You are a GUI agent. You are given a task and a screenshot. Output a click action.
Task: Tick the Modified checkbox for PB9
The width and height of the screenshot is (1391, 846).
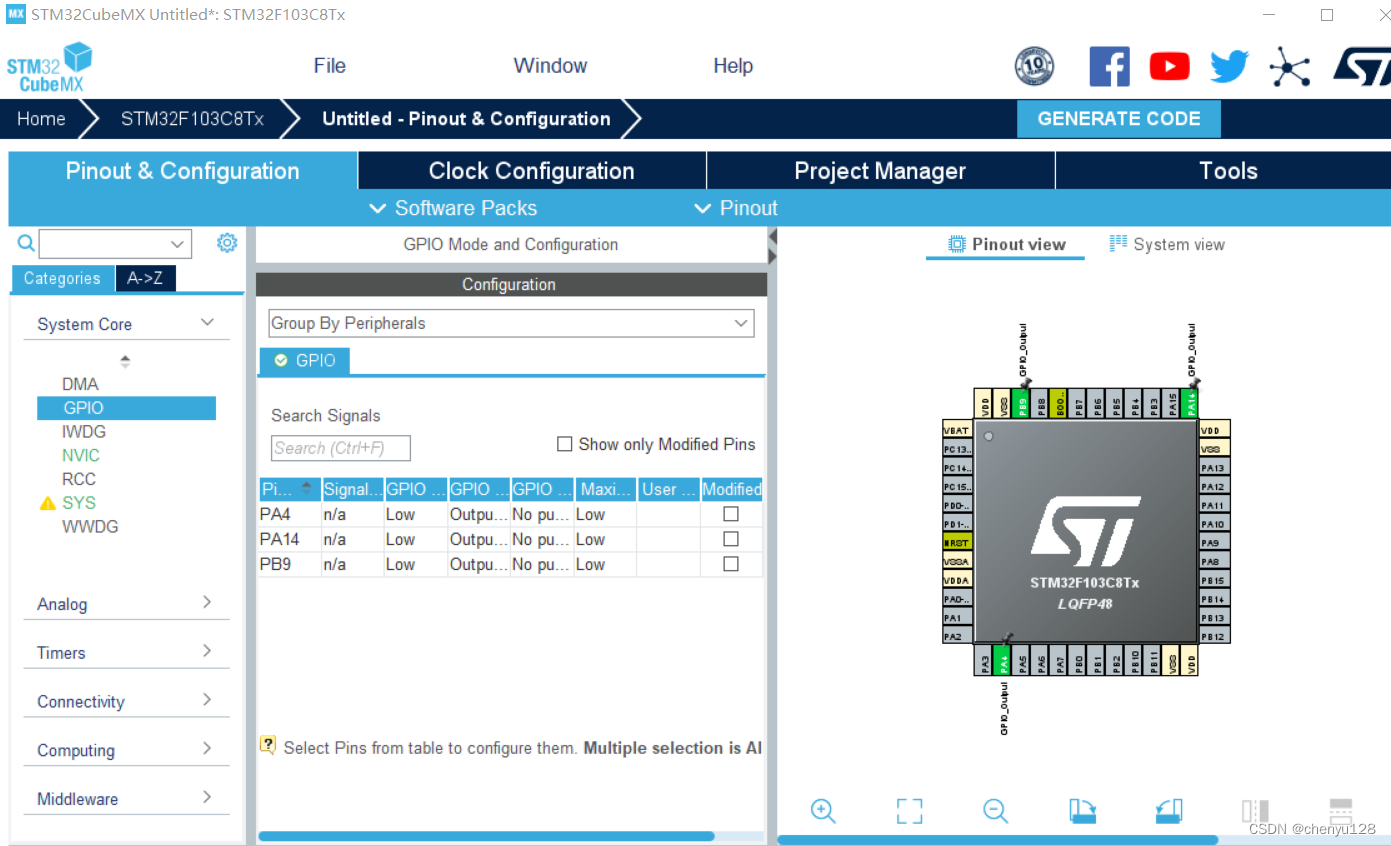[x=731, y=564]
